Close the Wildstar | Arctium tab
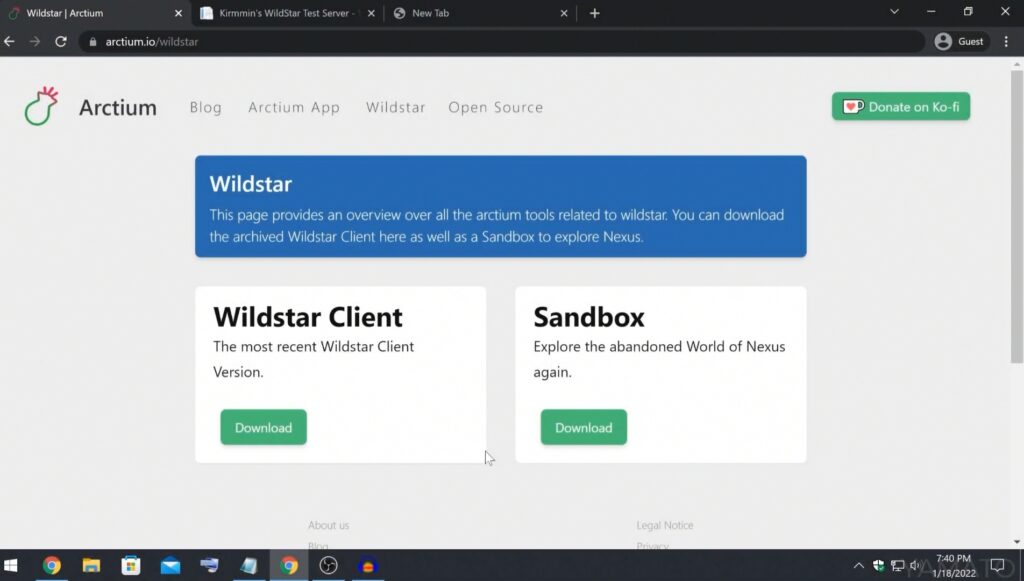The height and width of the screenshot is (581, 1024). click(x=178, y=13)
